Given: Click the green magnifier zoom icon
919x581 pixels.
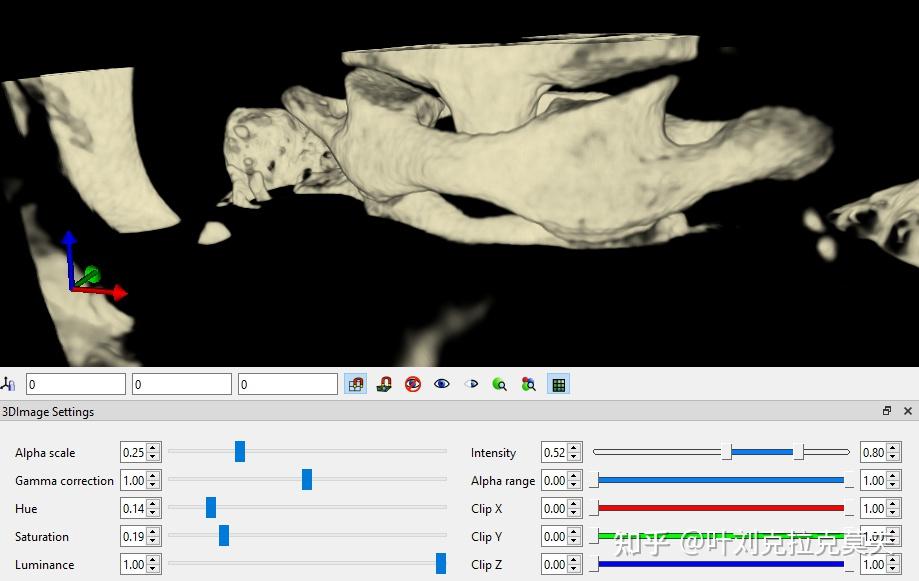Looking at the screenshot, I should click(500, 384).
